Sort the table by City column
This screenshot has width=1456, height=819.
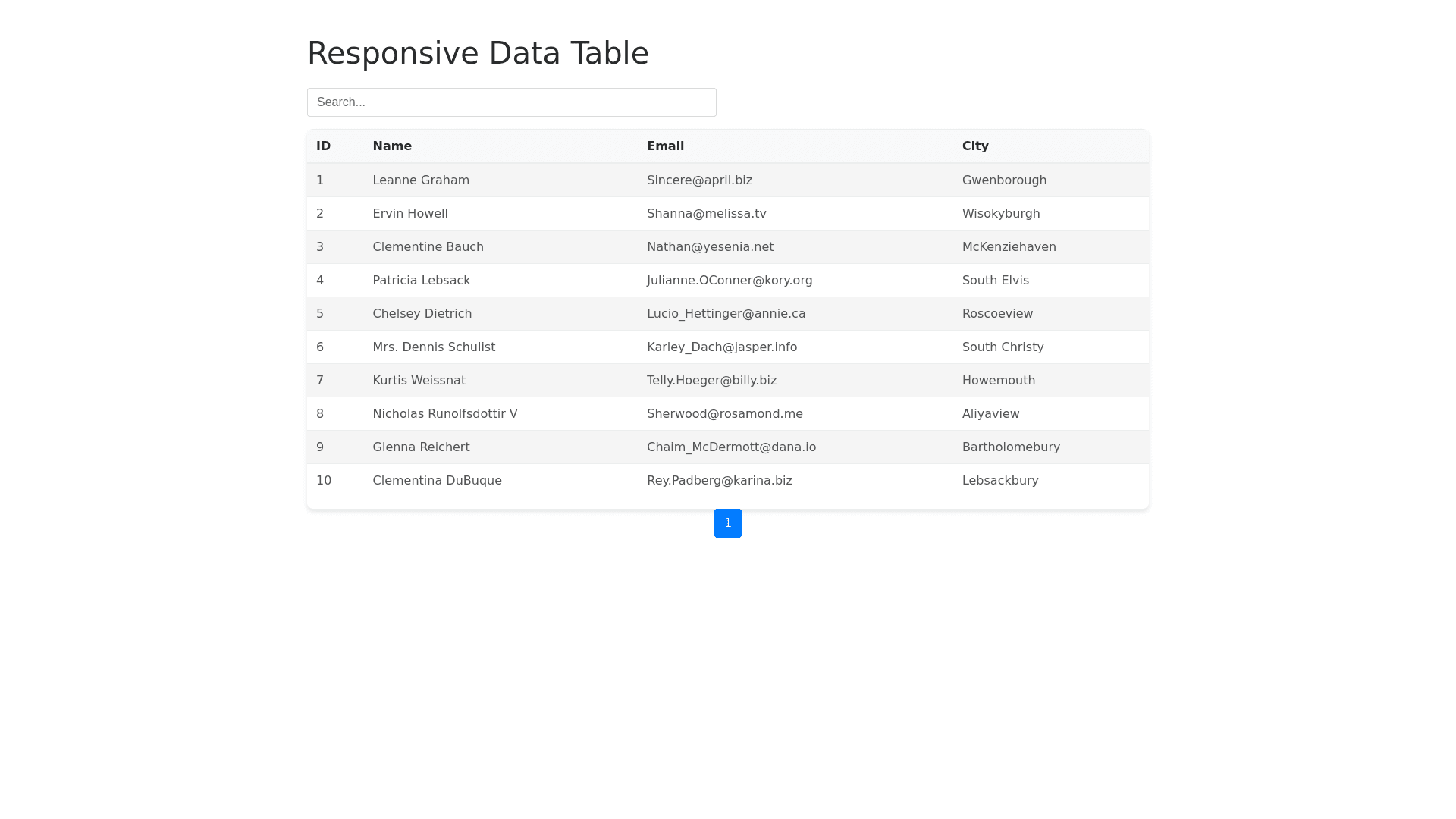tap(974, 146)
